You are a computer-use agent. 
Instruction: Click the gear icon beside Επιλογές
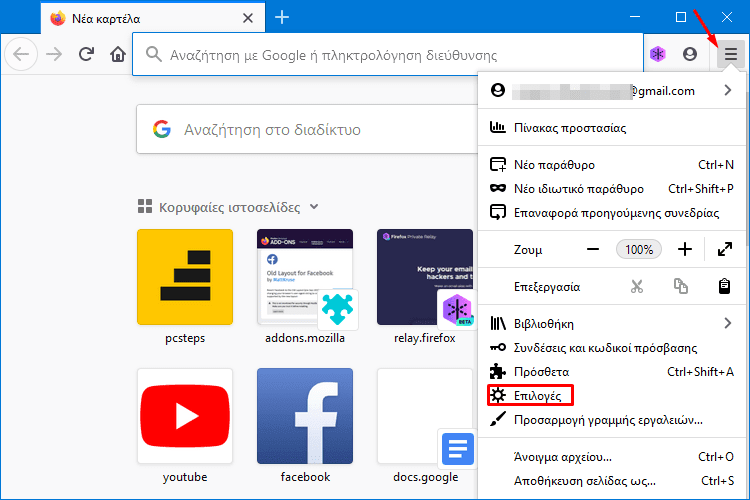click(497, 395)
